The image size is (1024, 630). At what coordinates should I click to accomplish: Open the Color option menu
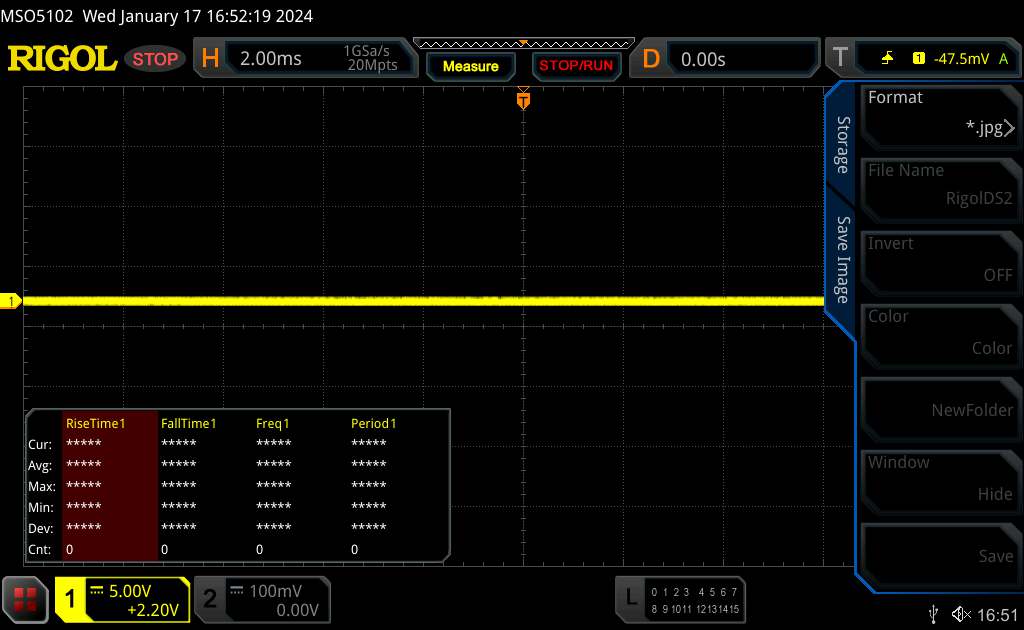pyautogui.click(x=940, y=332)
